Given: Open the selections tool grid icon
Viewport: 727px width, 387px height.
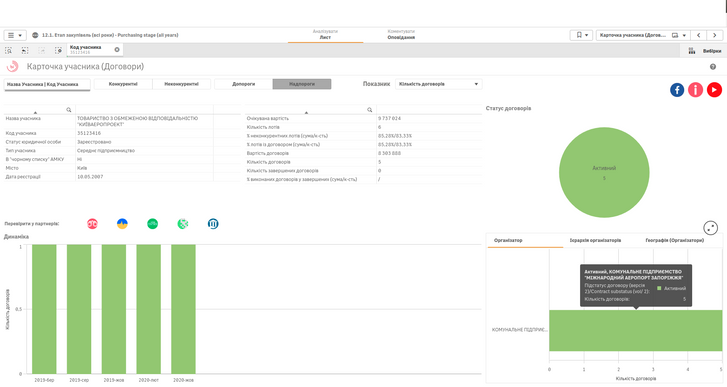Looking at the screenshot, I should pyautogui.click(x=692, y=51).
